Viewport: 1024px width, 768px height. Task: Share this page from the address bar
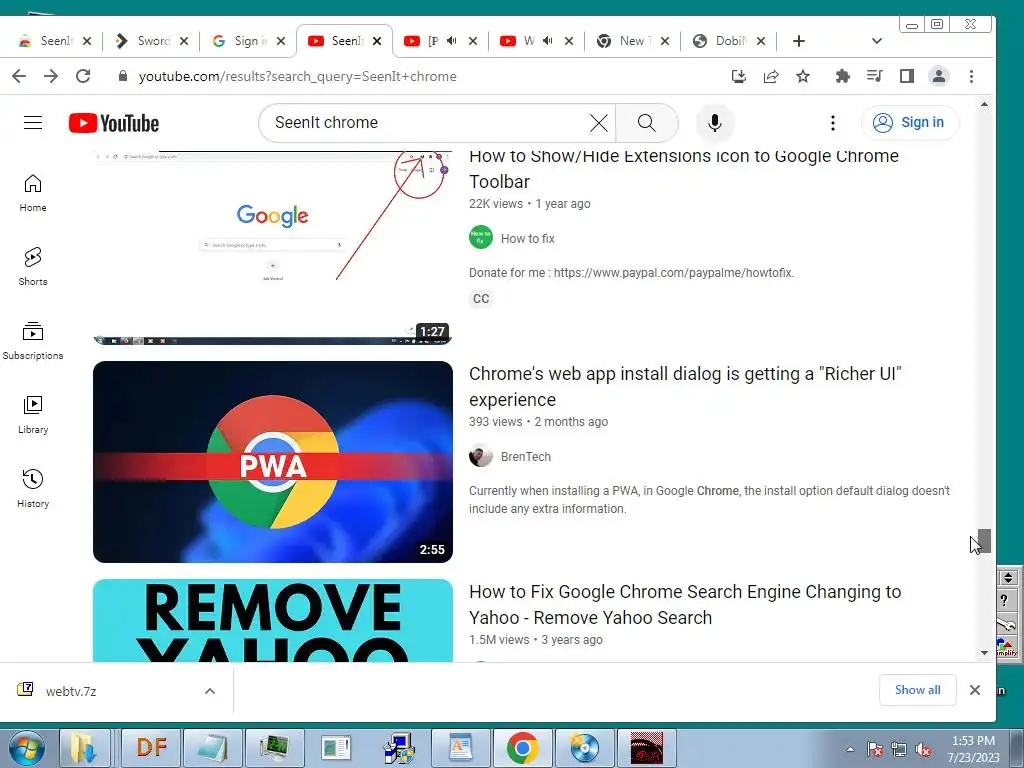coord(771,76)
